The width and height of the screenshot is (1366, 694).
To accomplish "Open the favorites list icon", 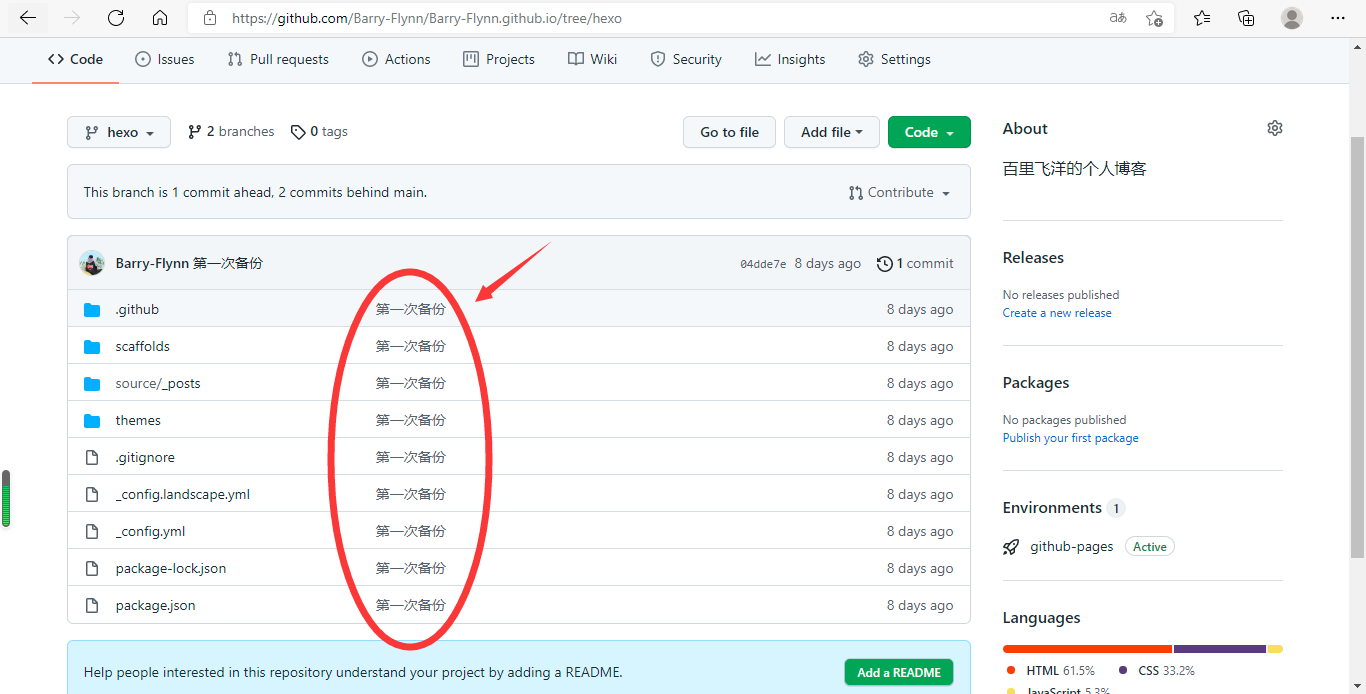I will (1202, 18).
